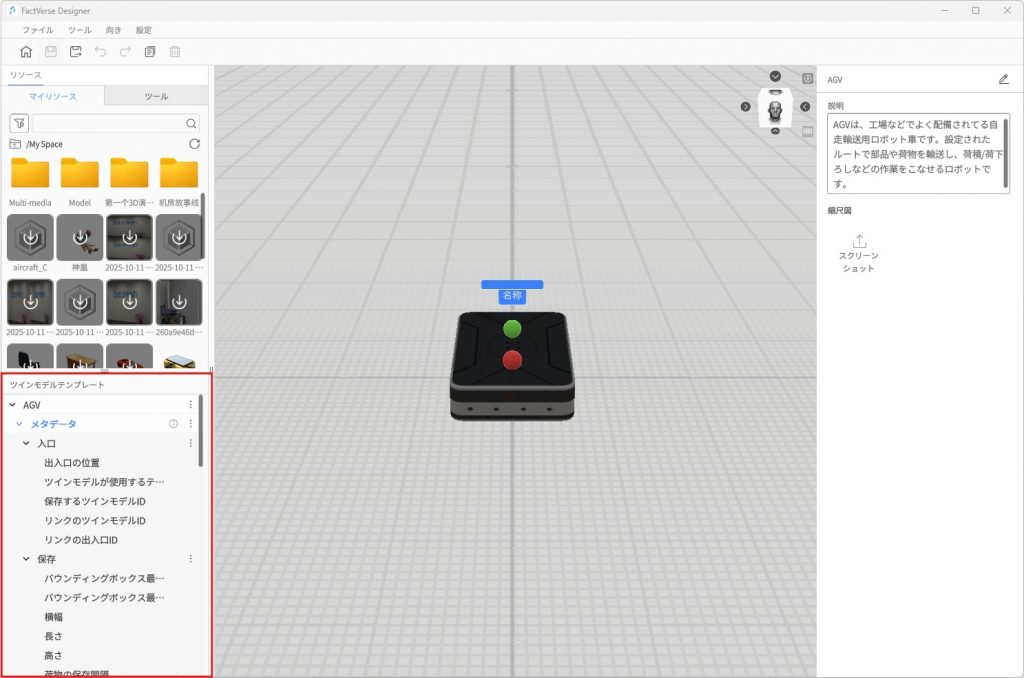Collapse the 入口 tree group
The image size is (1024, 678).
pos(27,443)
